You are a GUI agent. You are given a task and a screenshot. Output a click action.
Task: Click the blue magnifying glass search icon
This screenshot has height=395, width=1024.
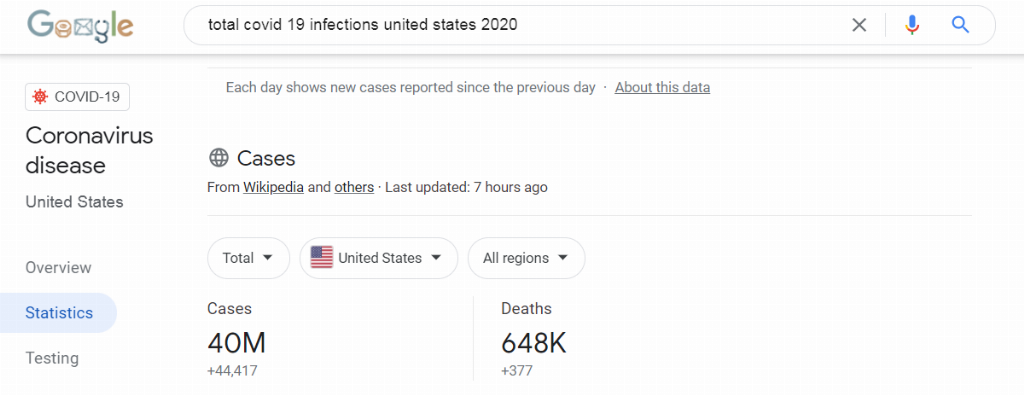coord(960,25)
